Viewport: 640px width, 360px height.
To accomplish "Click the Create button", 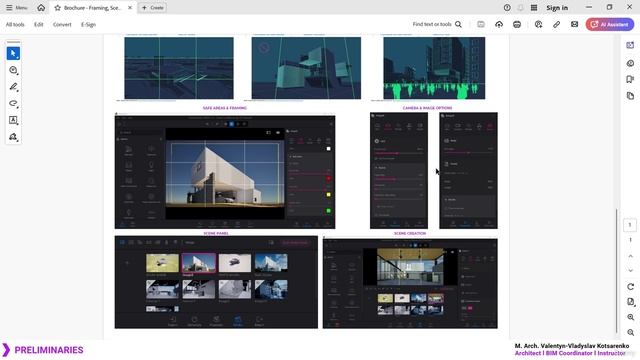I will (153, 8).
